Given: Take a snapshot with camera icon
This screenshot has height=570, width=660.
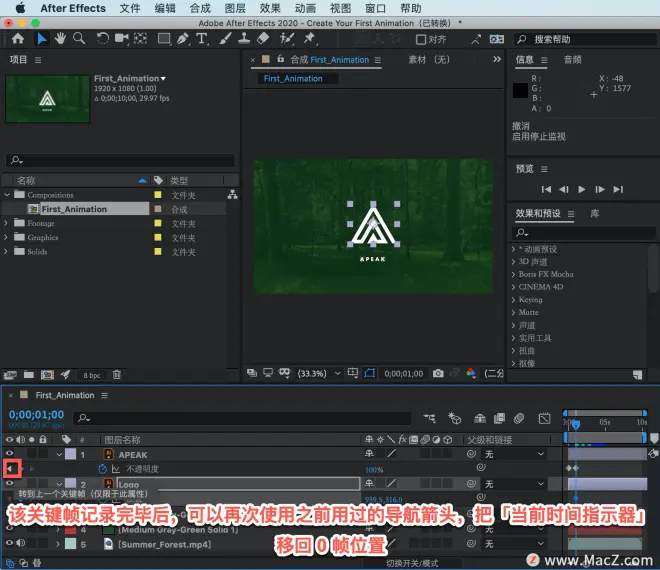Looking at the screenshot, I should point(438,373).
